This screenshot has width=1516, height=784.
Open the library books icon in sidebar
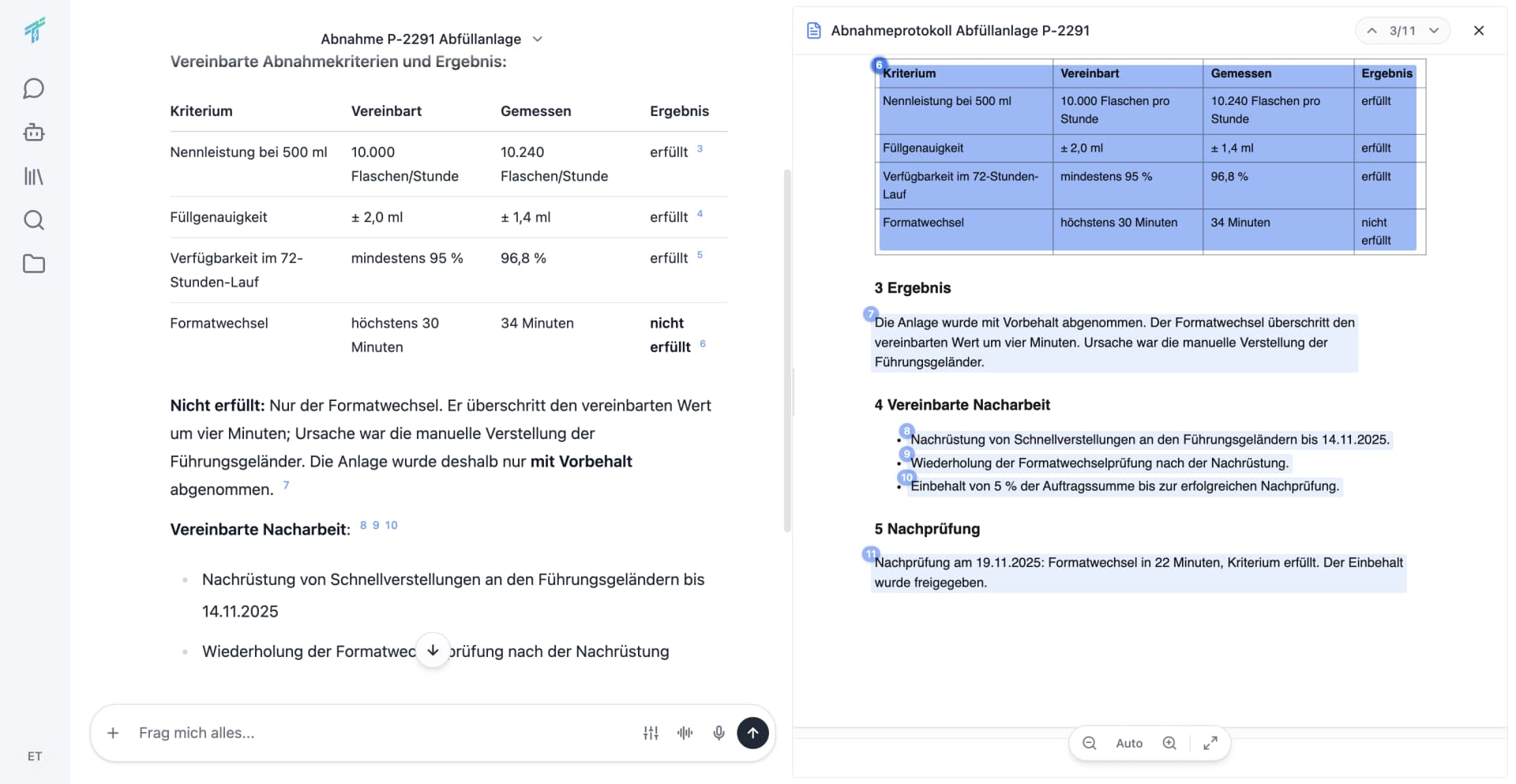pos(34,176)
